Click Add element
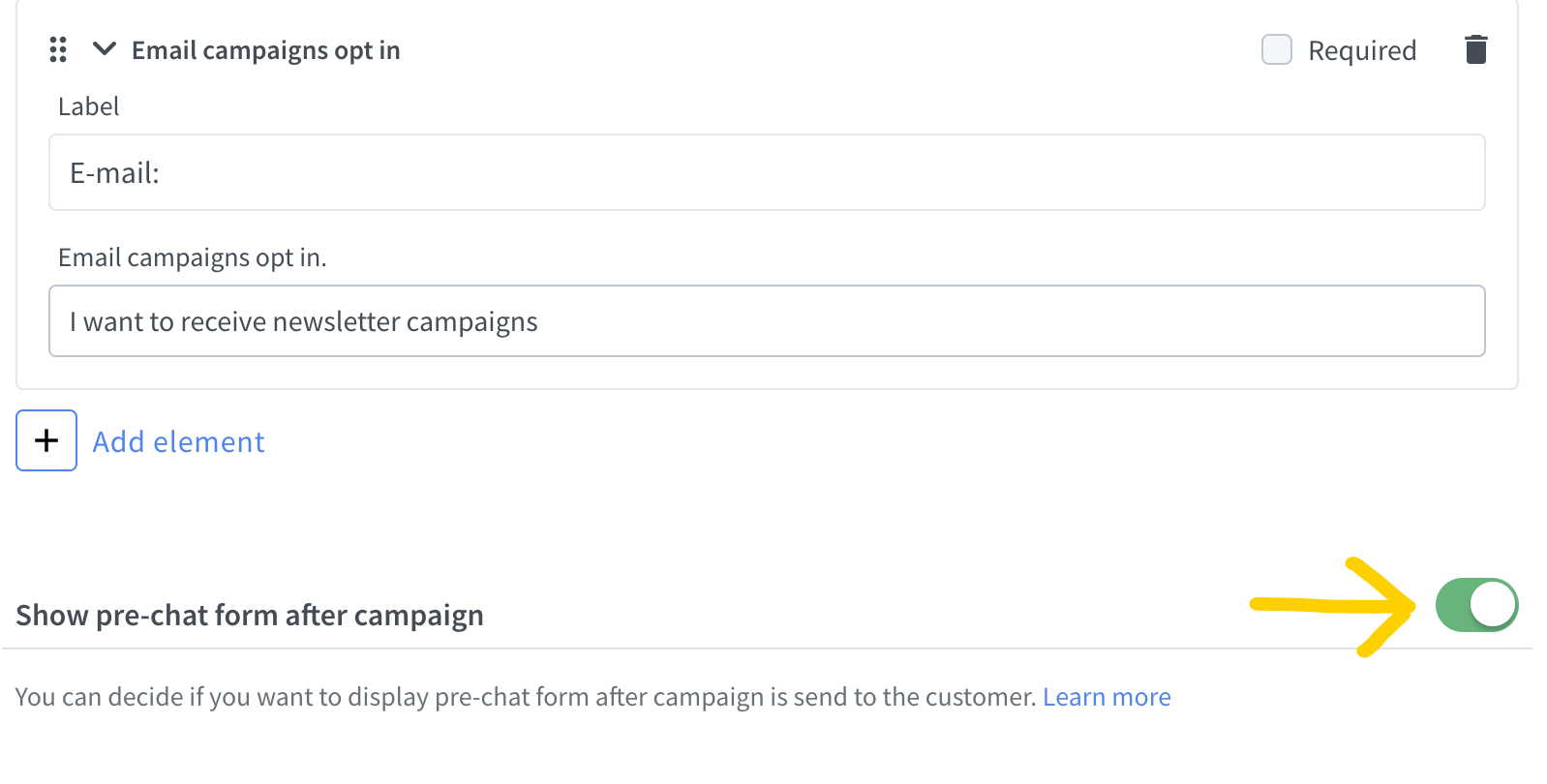Viewport: 1547px width, 784px height. coord(178,441)
